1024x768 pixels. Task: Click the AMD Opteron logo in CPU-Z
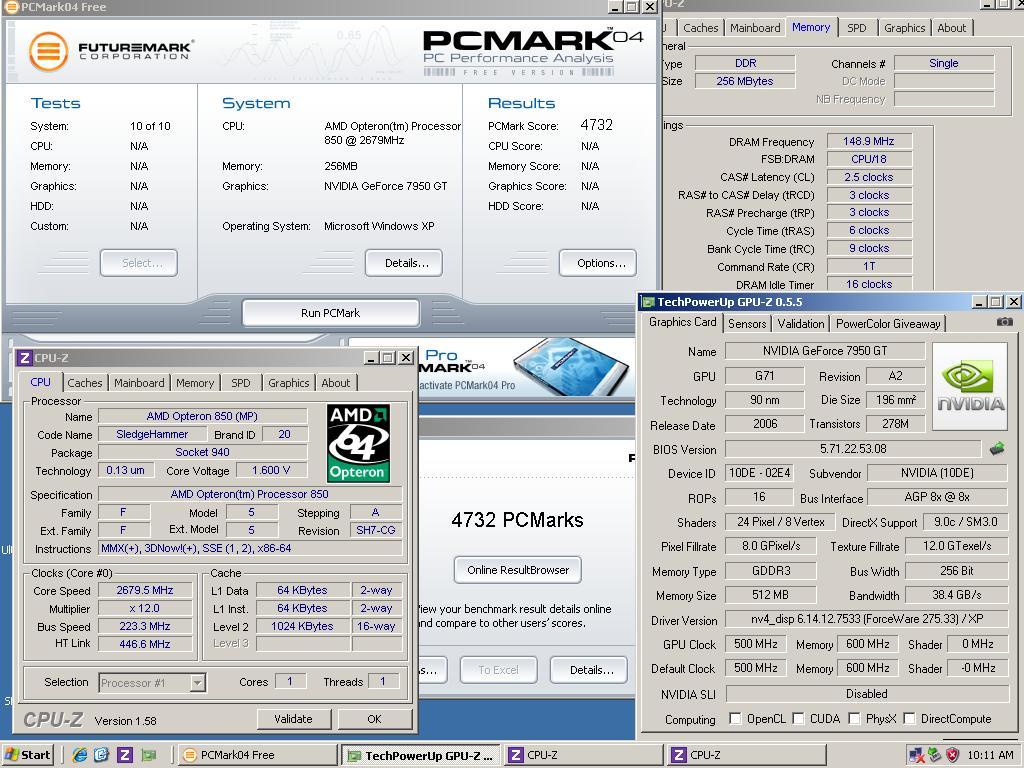click(358, 443)
